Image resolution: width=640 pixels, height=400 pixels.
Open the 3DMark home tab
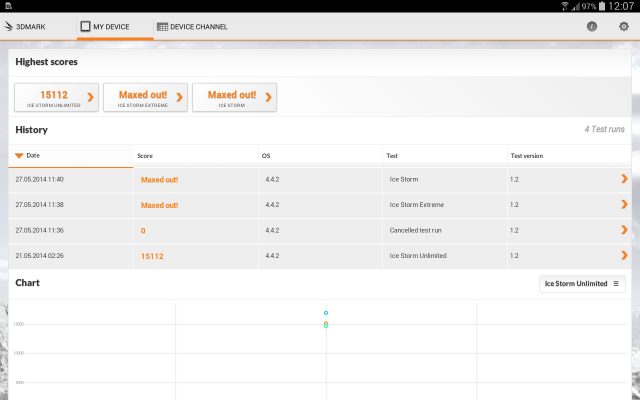25,27
